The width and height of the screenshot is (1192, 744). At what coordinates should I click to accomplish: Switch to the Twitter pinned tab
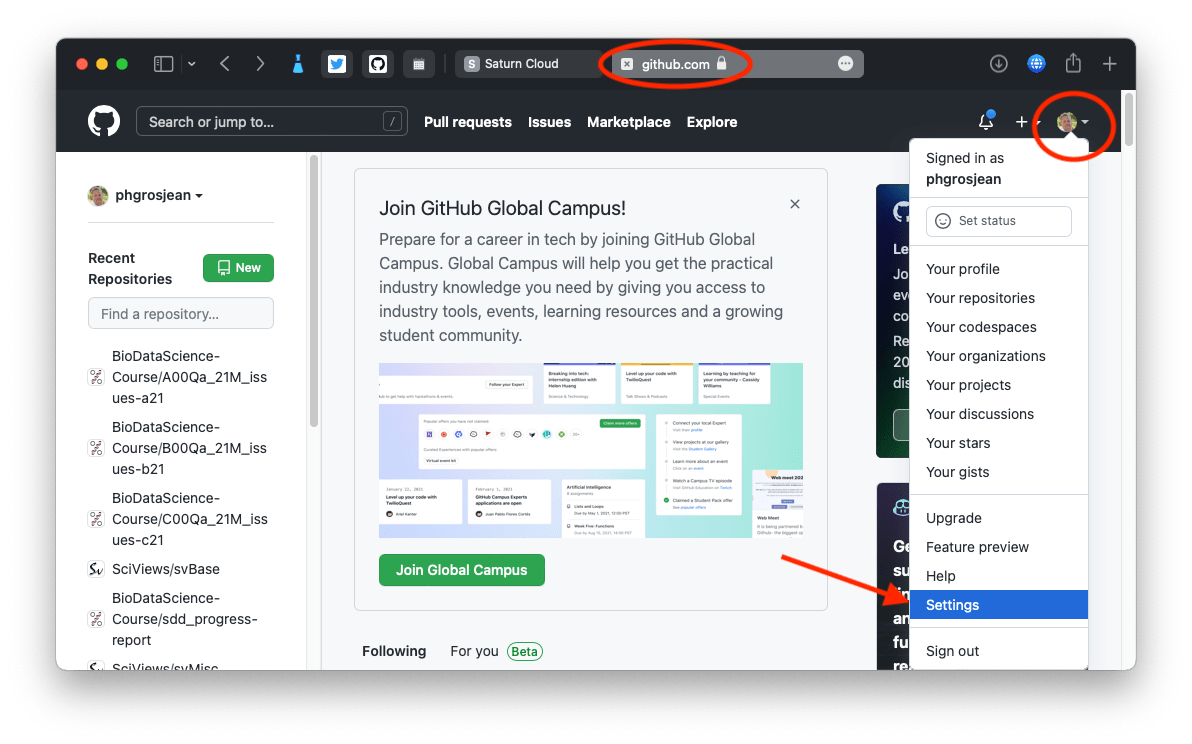tap(337, 63)
